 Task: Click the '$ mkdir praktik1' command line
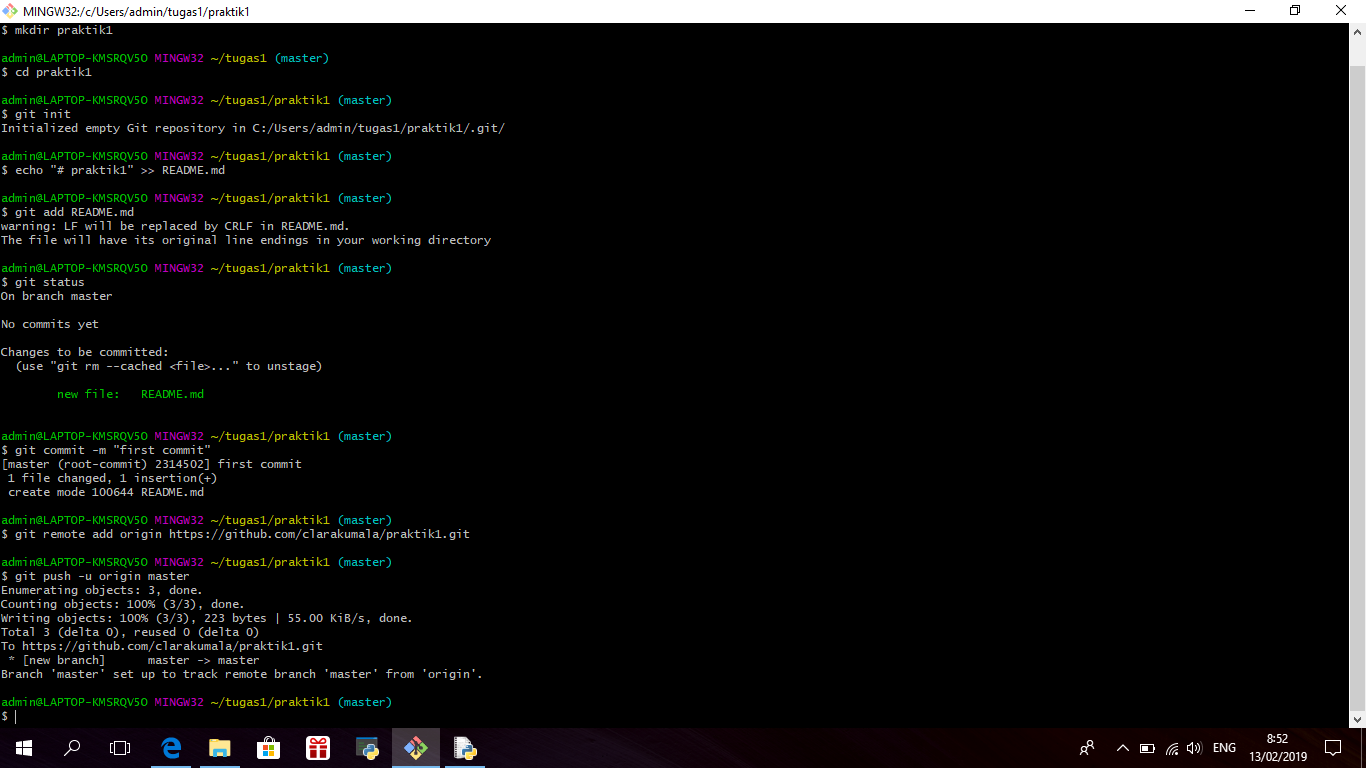57,30
